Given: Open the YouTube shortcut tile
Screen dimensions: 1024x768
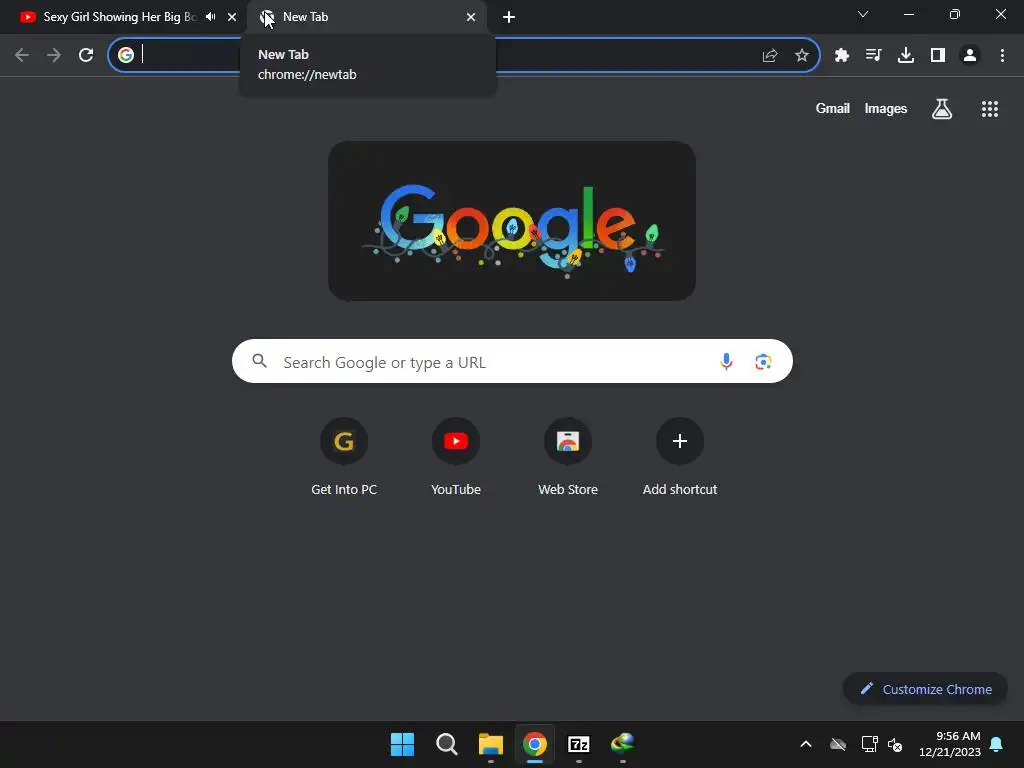Looking at the screenshot, I should [x=456, y=457].
